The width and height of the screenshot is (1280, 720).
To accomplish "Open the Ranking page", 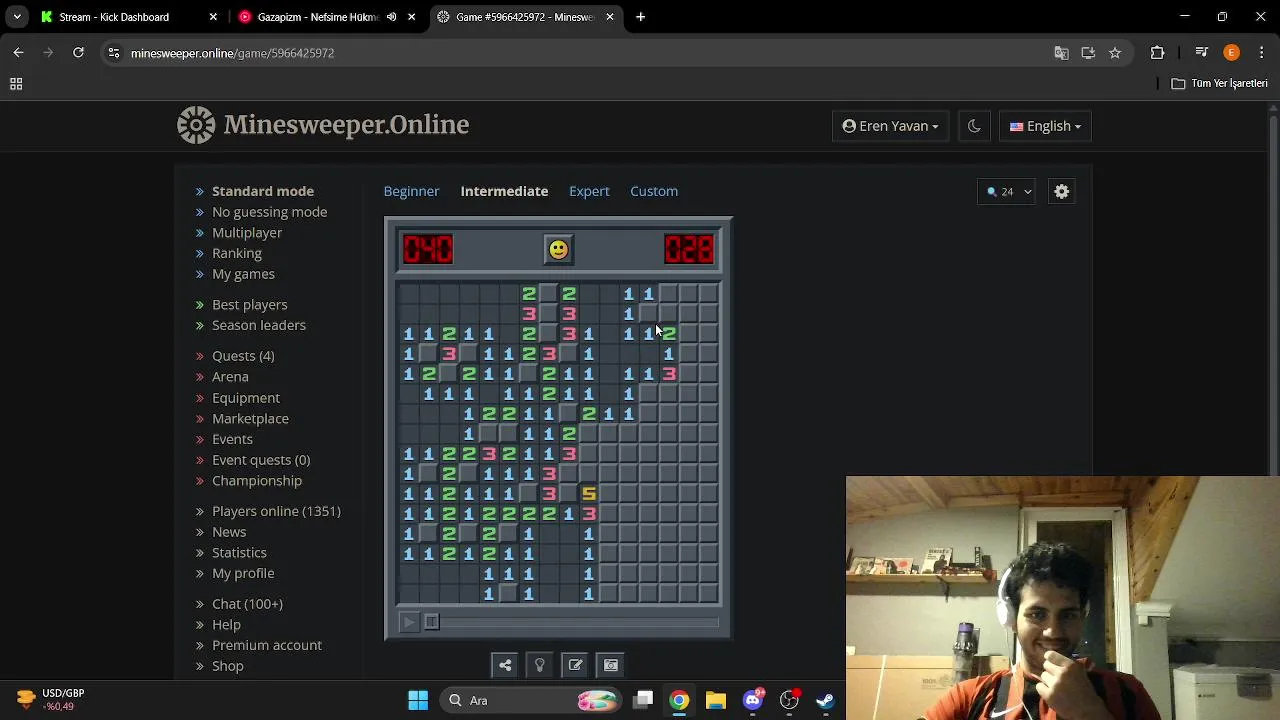I will (237, 253).
